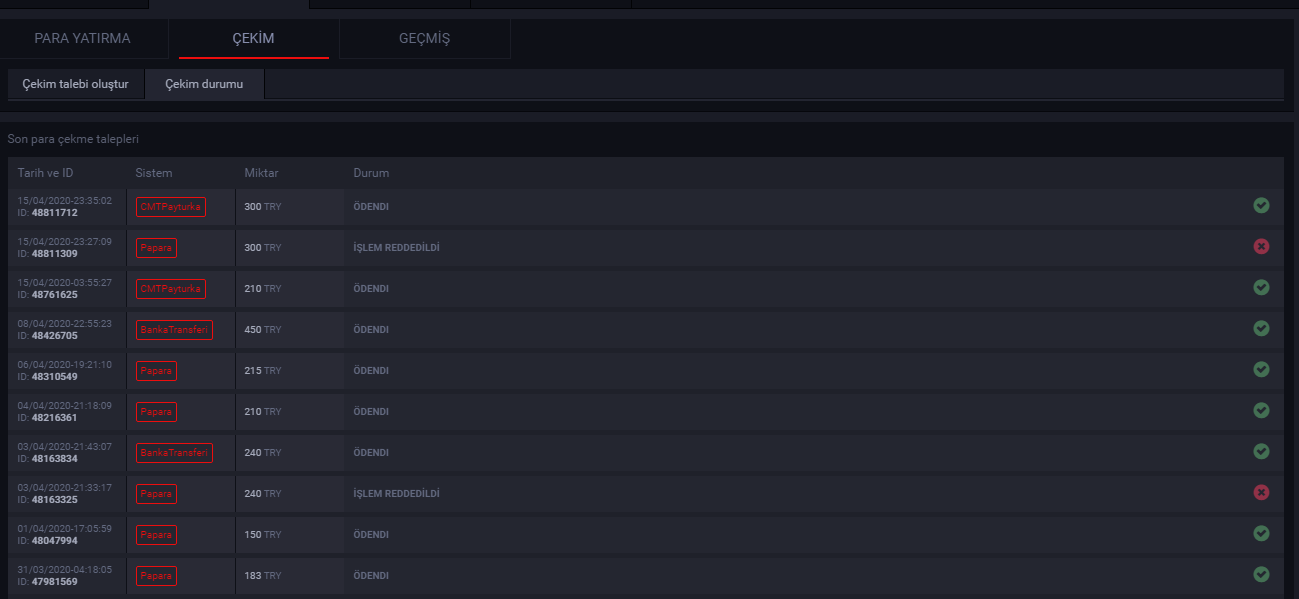Click the Durum column header

371,173
